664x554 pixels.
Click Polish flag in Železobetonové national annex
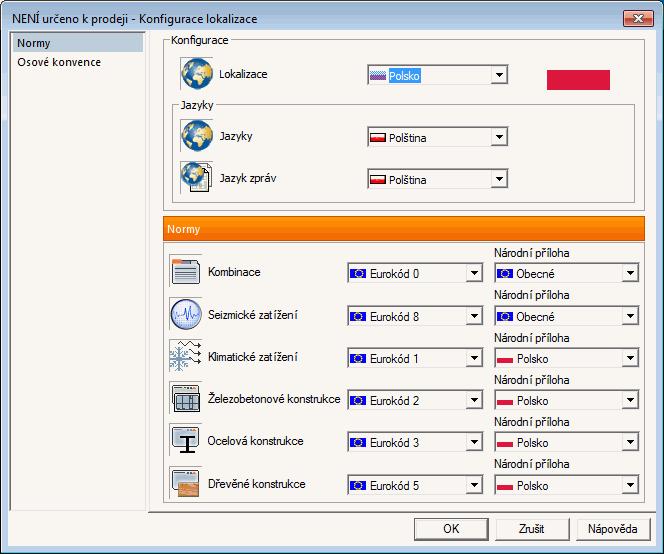coord(505,401)
